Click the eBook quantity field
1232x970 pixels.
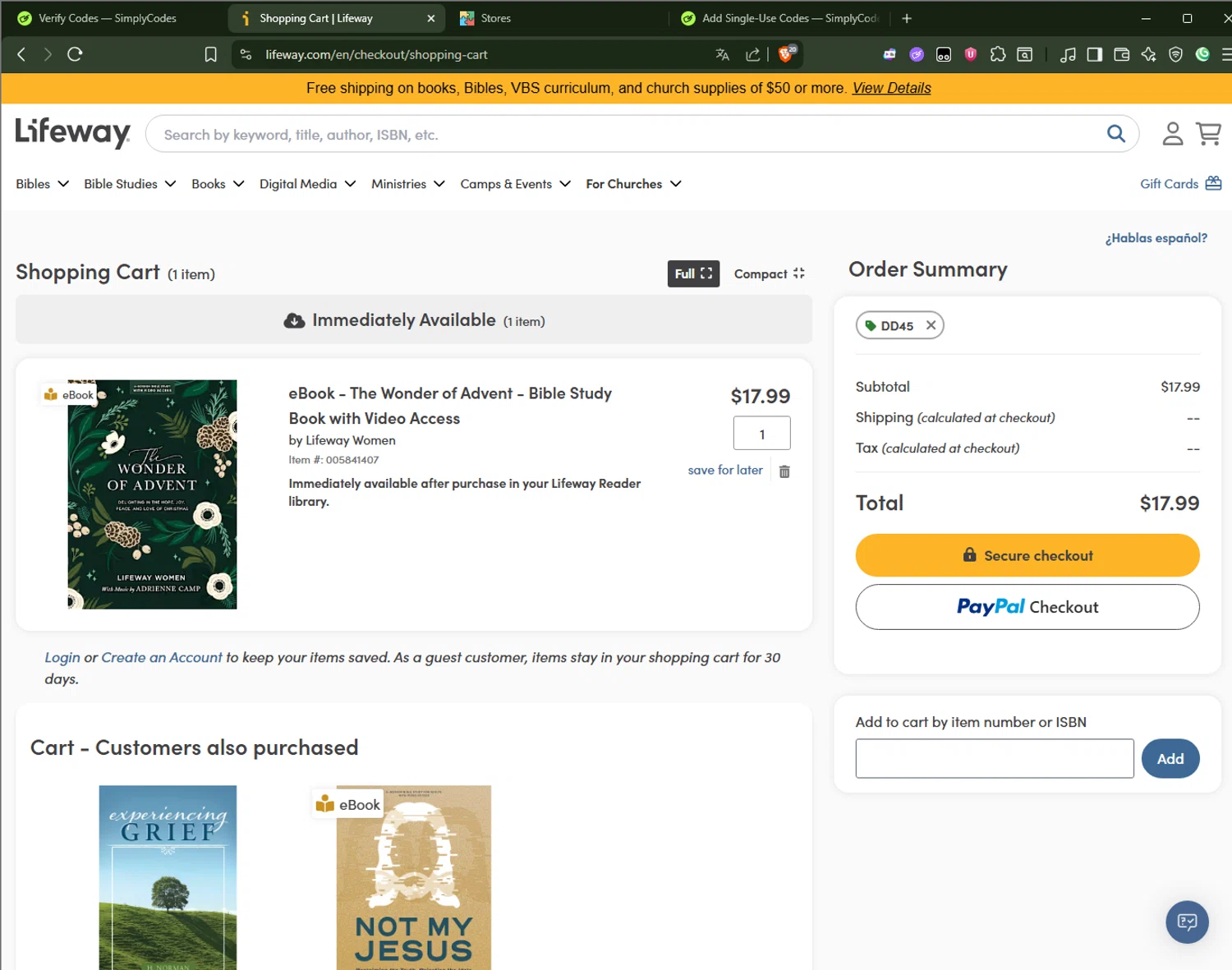click(x=761, y=433)
